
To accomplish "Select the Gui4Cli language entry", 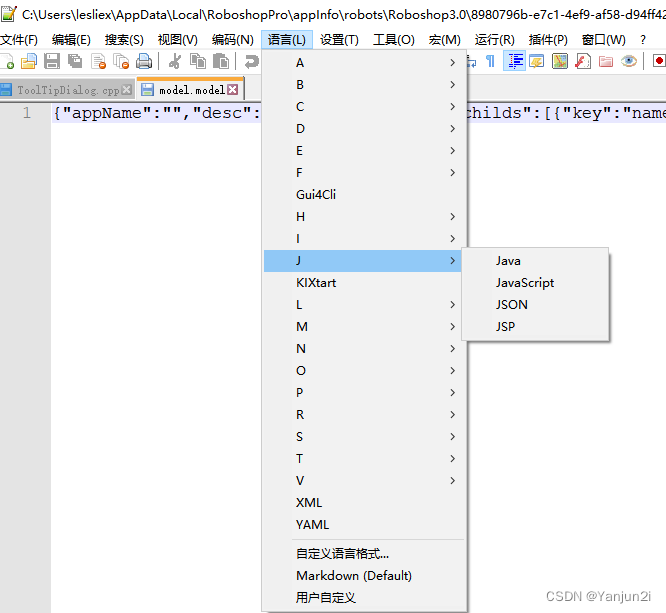I will (x=364, y=195).
